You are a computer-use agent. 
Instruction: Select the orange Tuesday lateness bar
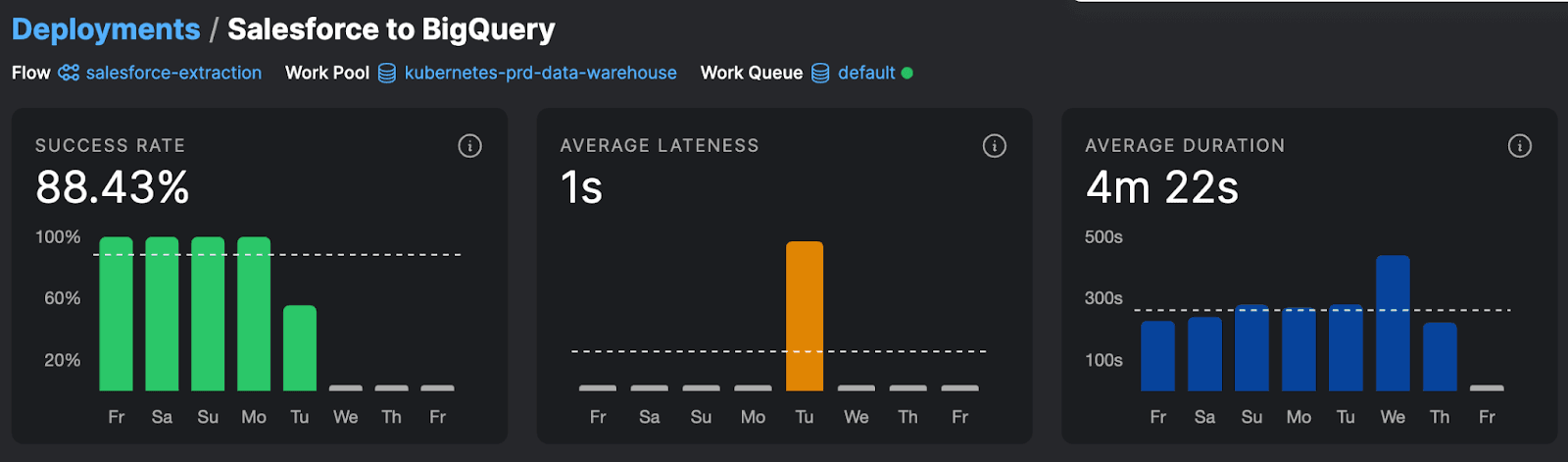point(805,316)
